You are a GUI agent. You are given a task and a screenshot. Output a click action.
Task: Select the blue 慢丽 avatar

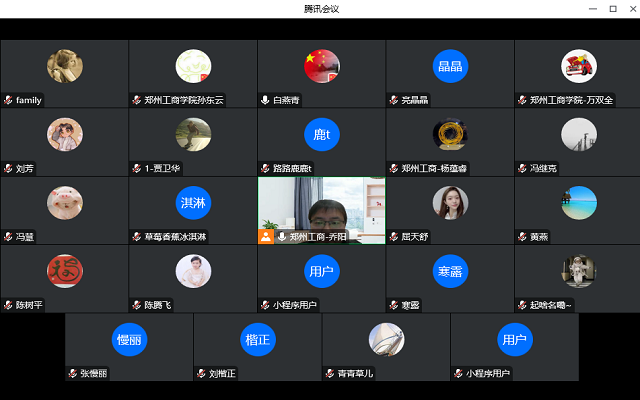[129, 339]
